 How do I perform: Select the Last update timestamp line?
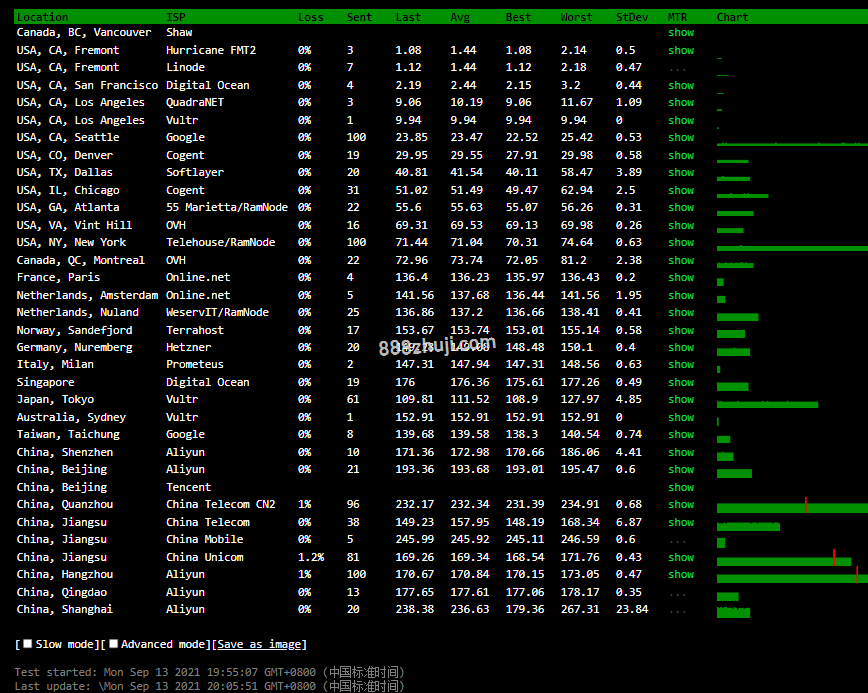(210, 686)
